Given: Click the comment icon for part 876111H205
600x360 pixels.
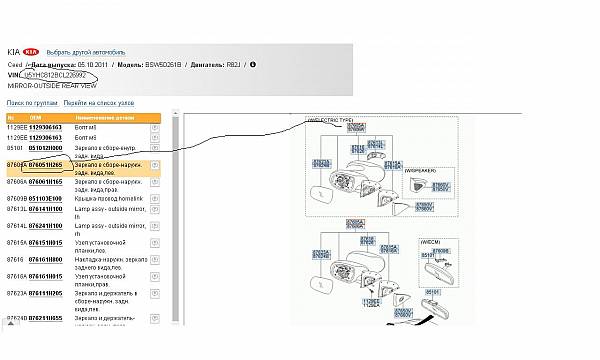Looking at the screenshot, I should (x=155, y=294).
